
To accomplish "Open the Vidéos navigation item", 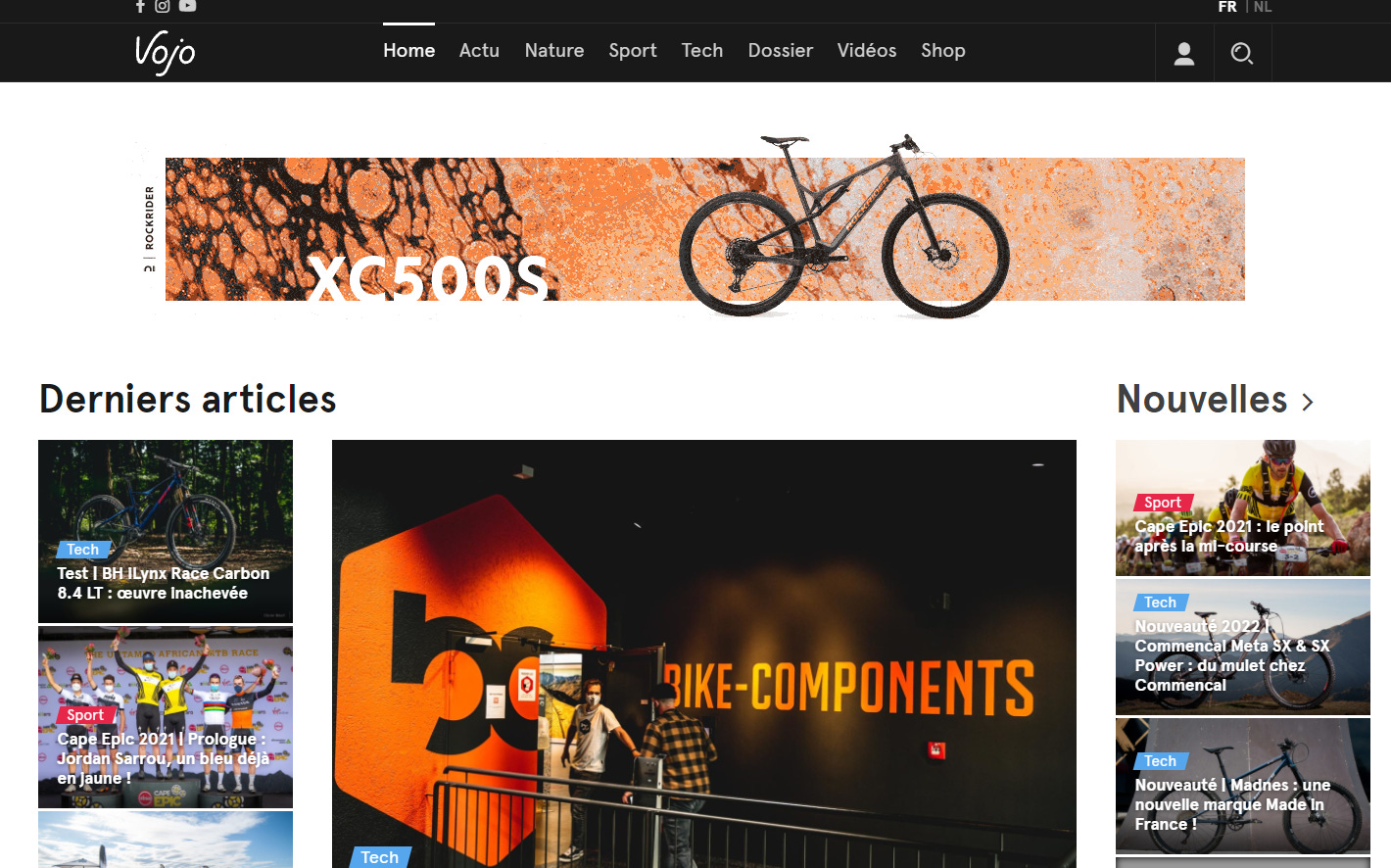I will coord(867,51).
